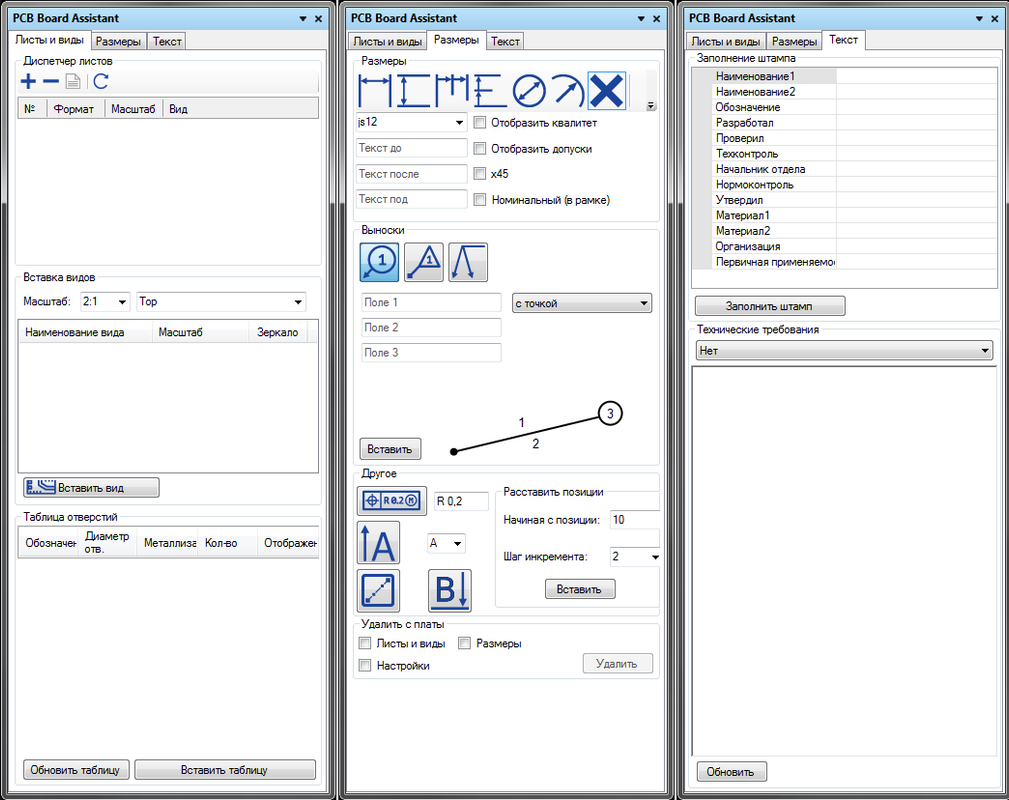Select the horizontal chain dimension tool

tap(452, 91)
